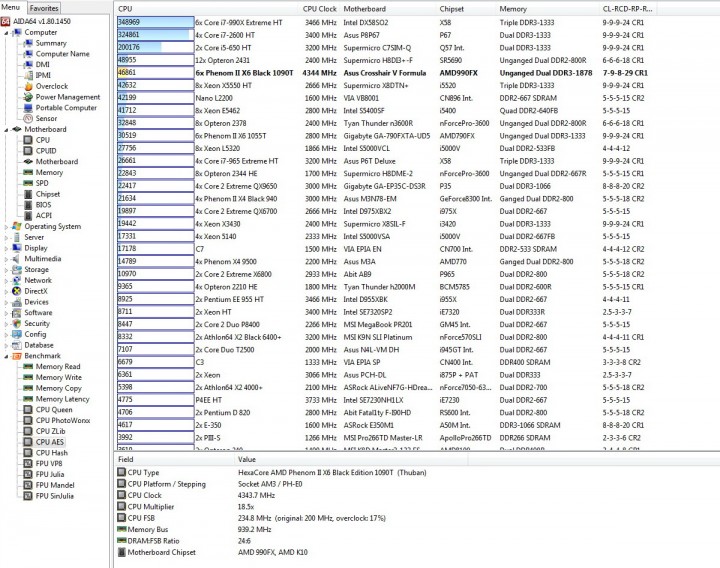This screenshot has width=720, height=568.
Task: Select the Portable Computer icon
Action: pos(28,108)
